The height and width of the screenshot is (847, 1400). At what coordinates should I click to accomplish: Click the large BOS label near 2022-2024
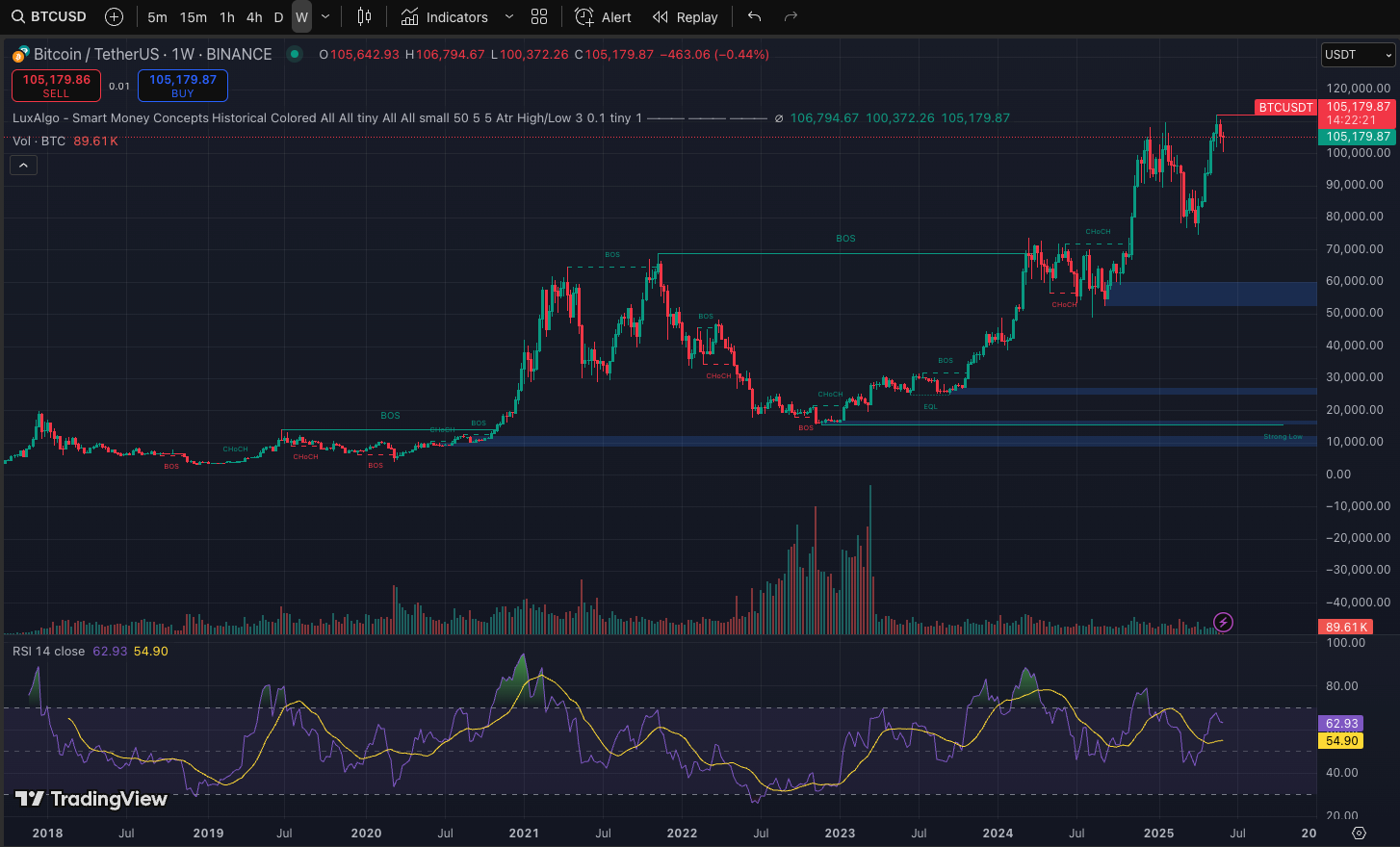[845, 239]
